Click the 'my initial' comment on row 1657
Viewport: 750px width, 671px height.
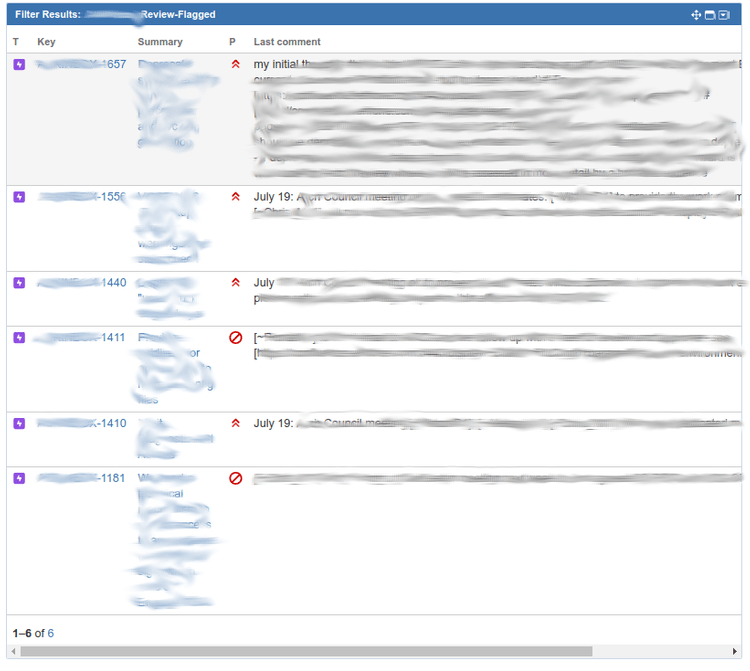[497, 118]
